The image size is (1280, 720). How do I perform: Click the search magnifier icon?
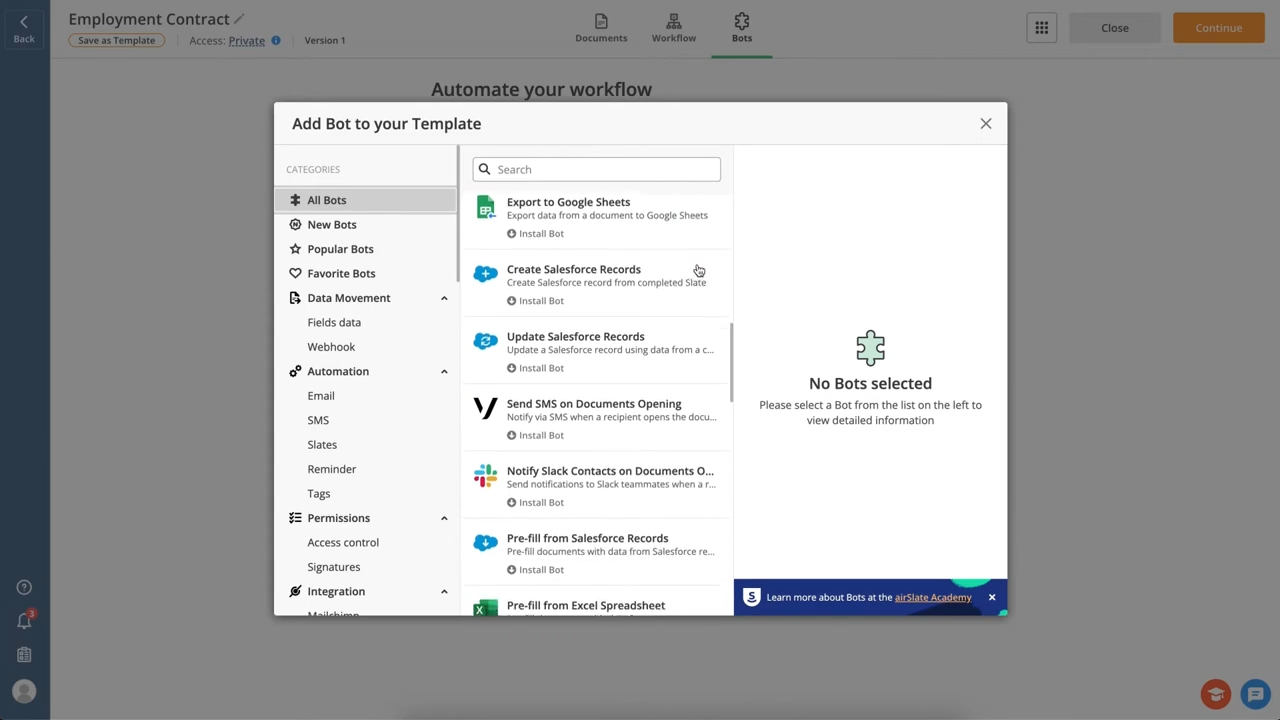point(485,169)
